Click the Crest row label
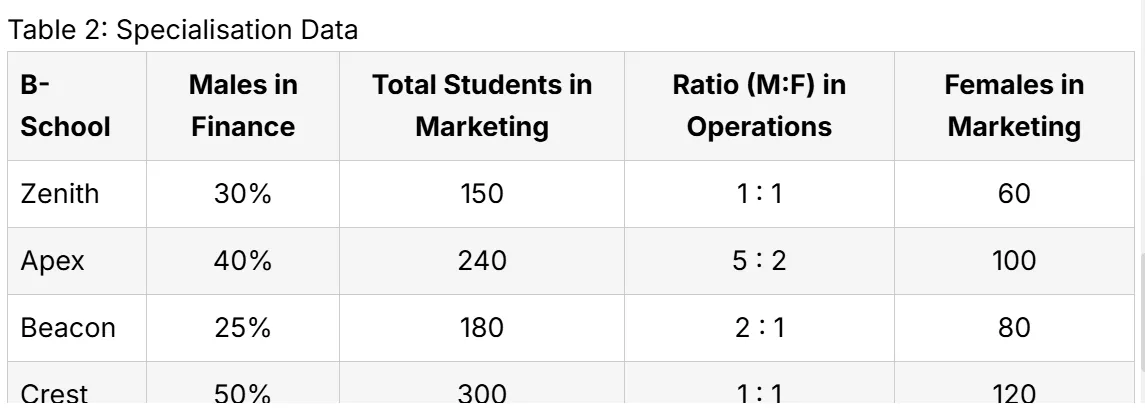The image size is (1145, 413). tap(54, 393)
